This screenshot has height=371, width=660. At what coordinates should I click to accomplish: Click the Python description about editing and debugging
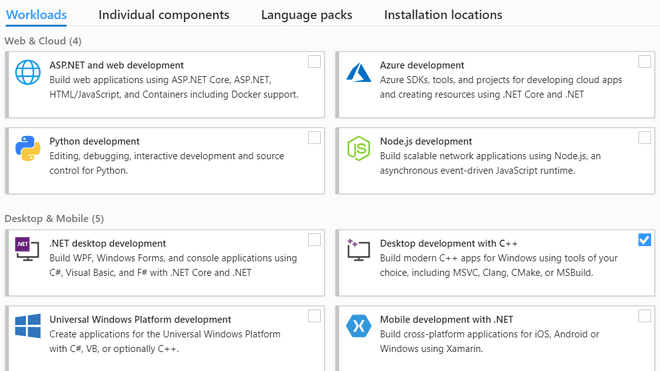coord(167,163)
